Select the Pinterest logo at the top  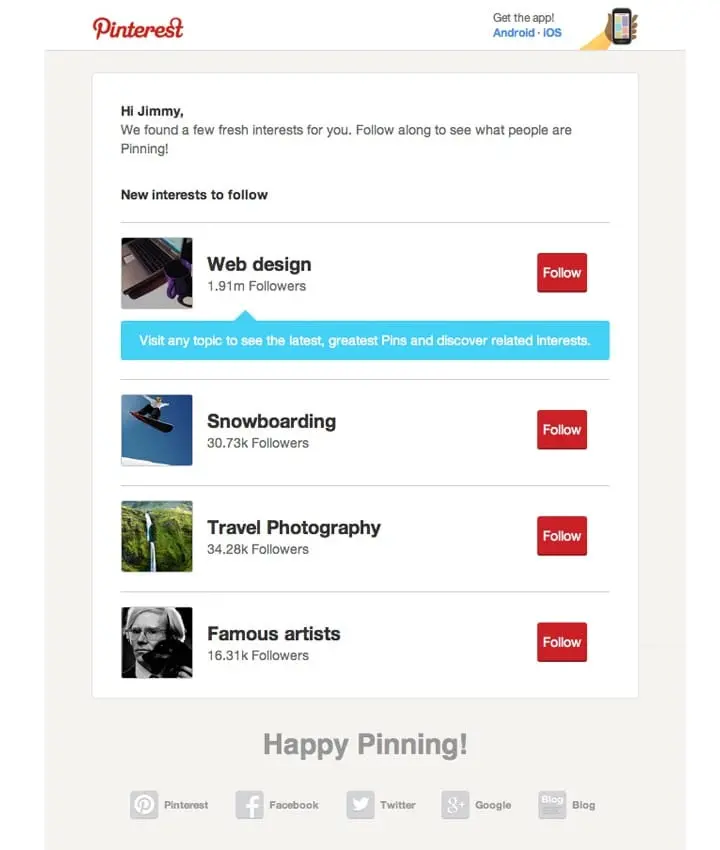coord(138,28)
